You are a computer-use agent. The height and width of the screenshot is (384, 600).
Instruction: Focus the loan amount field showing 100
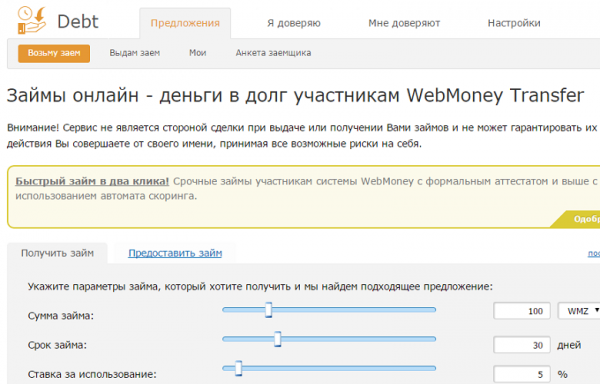point(522,311)
